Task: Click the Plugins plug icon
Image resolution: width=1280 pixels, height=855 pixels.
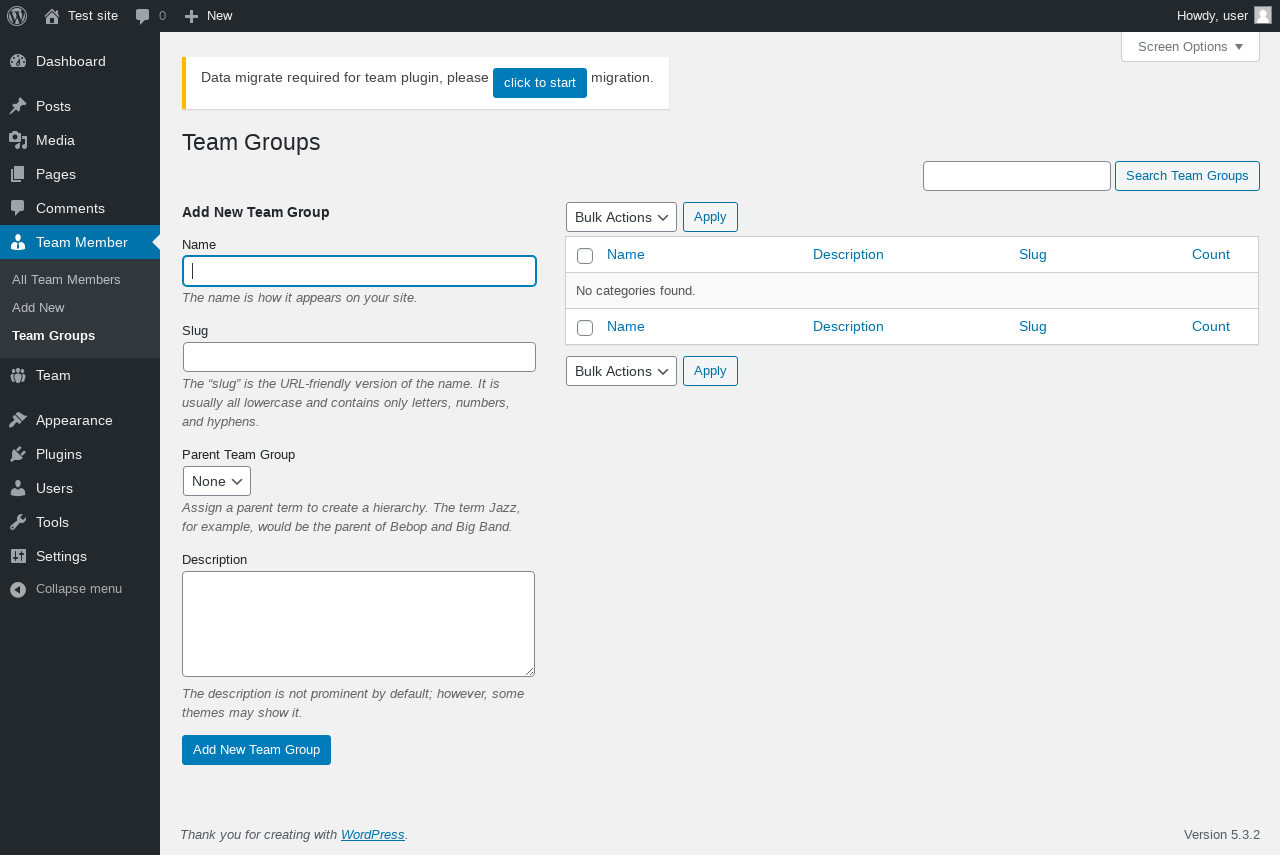Action: point(18,454)
